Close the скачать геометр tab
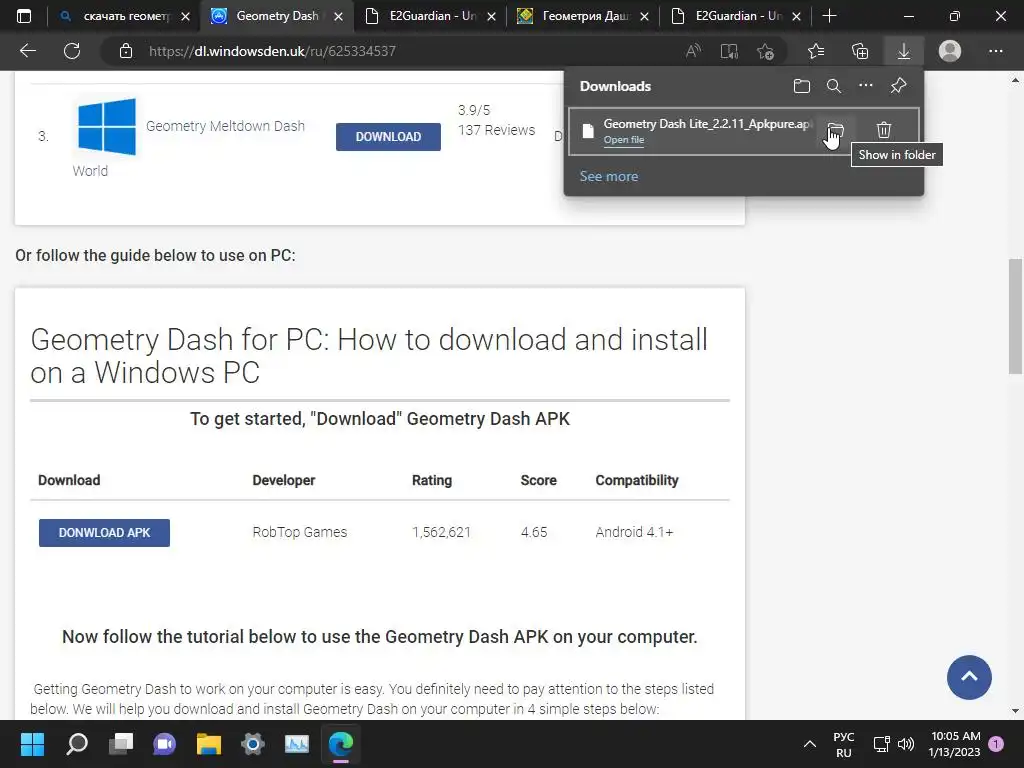This screenshot has height=768, width=1024. (x=185, y=17)
